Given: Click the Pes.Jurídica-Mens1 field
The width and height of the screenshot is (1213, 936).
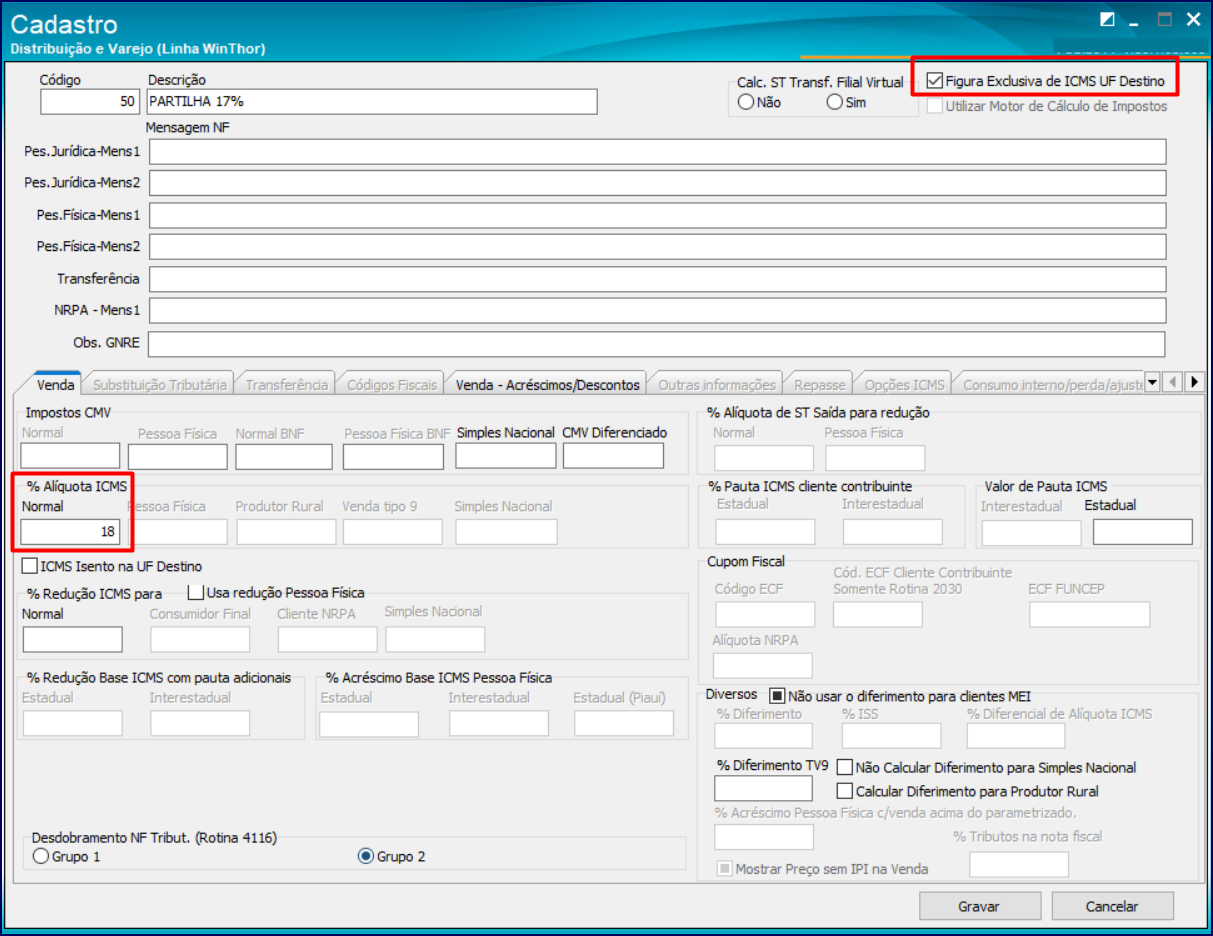Looking at the screenshot, I should (657, 152).
